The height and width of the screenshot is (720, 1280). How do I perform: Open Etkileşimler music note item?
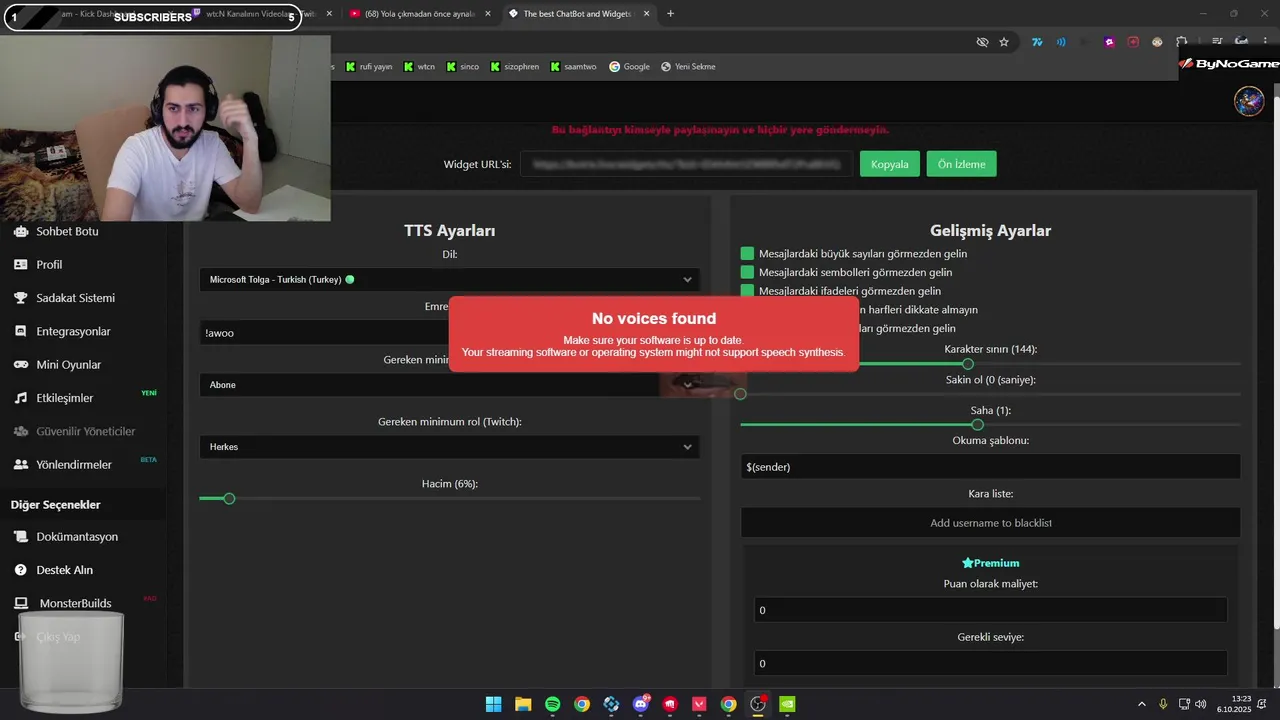(x=54, y=398)
